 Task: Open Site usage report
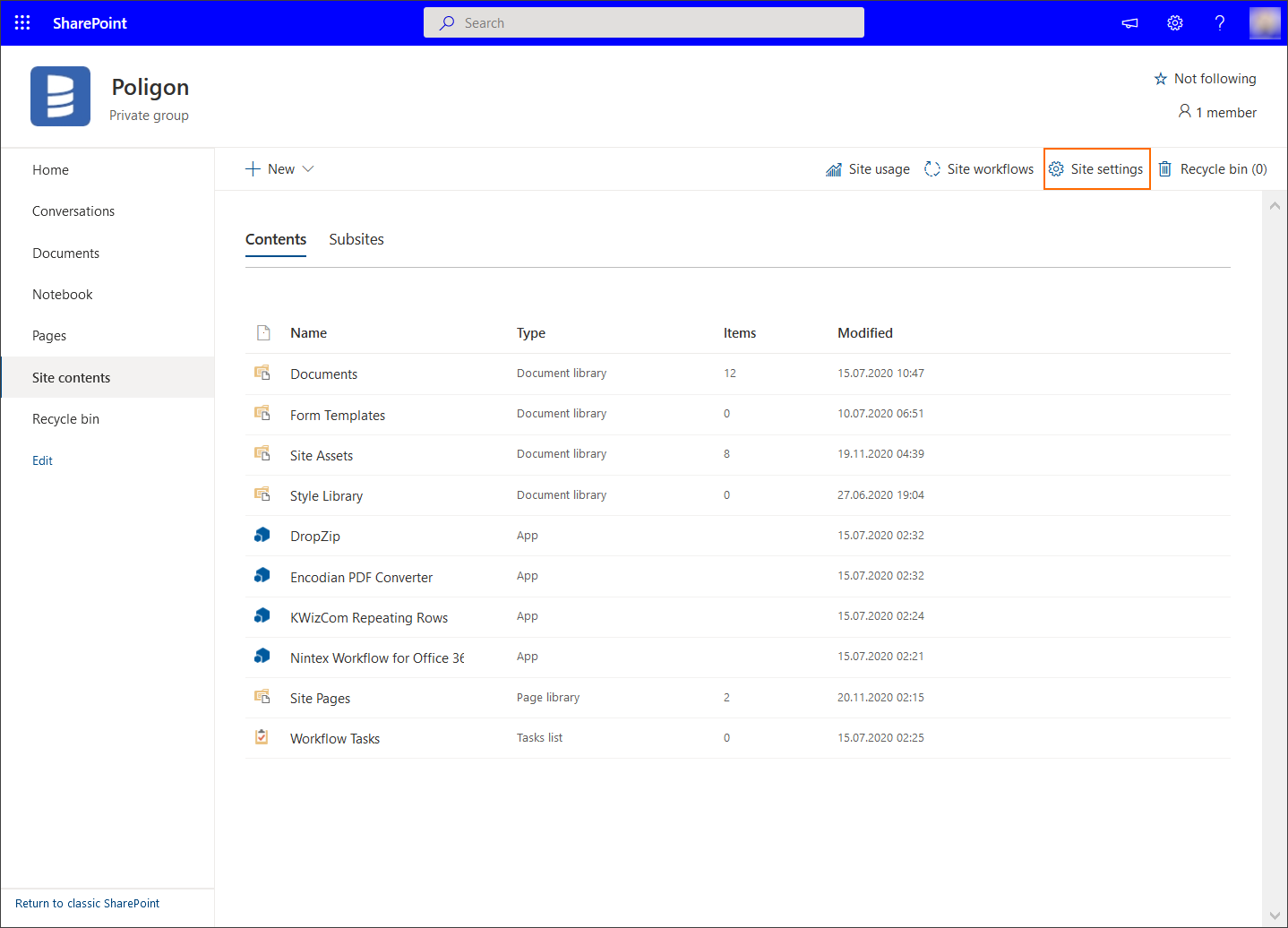pyautogui.click(x=867, y=169)
